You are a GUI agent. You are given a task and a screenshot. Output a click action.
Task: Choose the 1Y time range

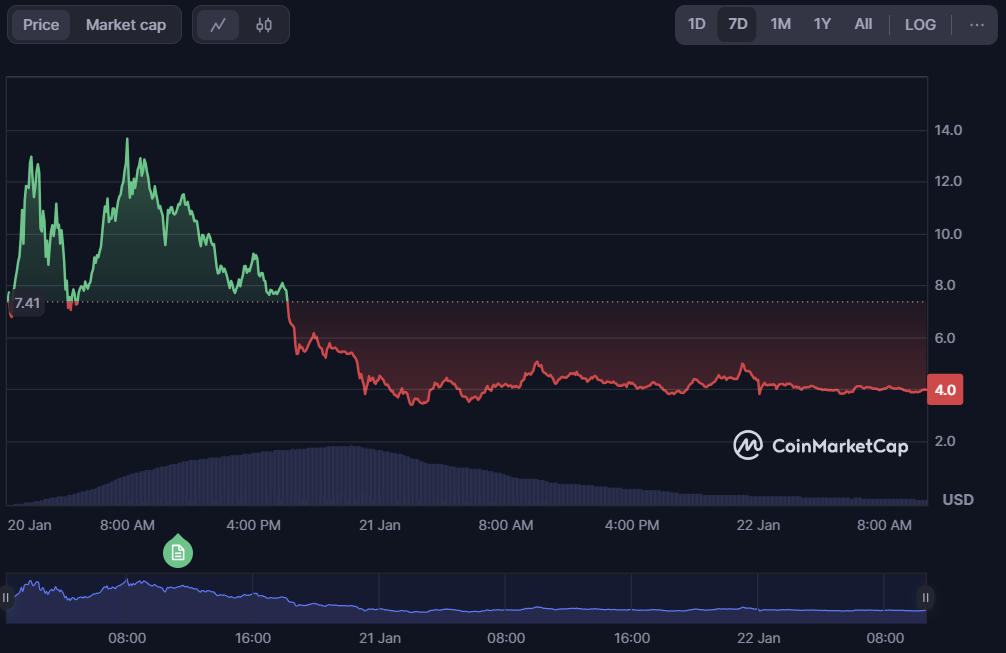(x=822, y=25)
